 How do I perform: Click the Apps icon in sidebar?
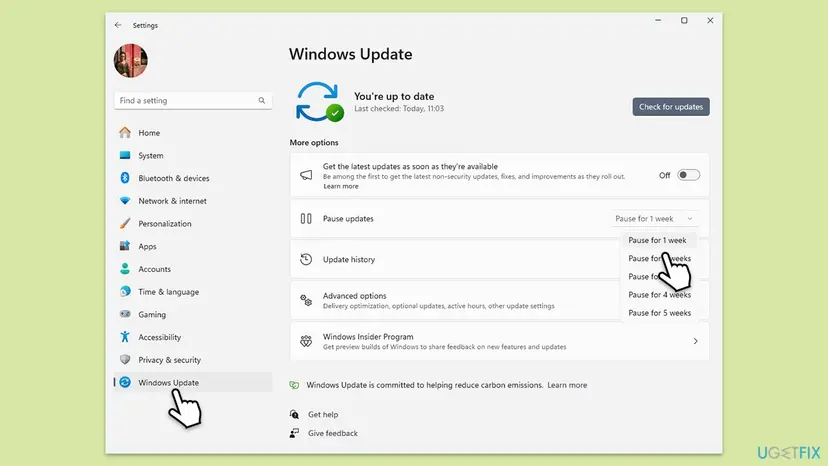click(125, 246)
